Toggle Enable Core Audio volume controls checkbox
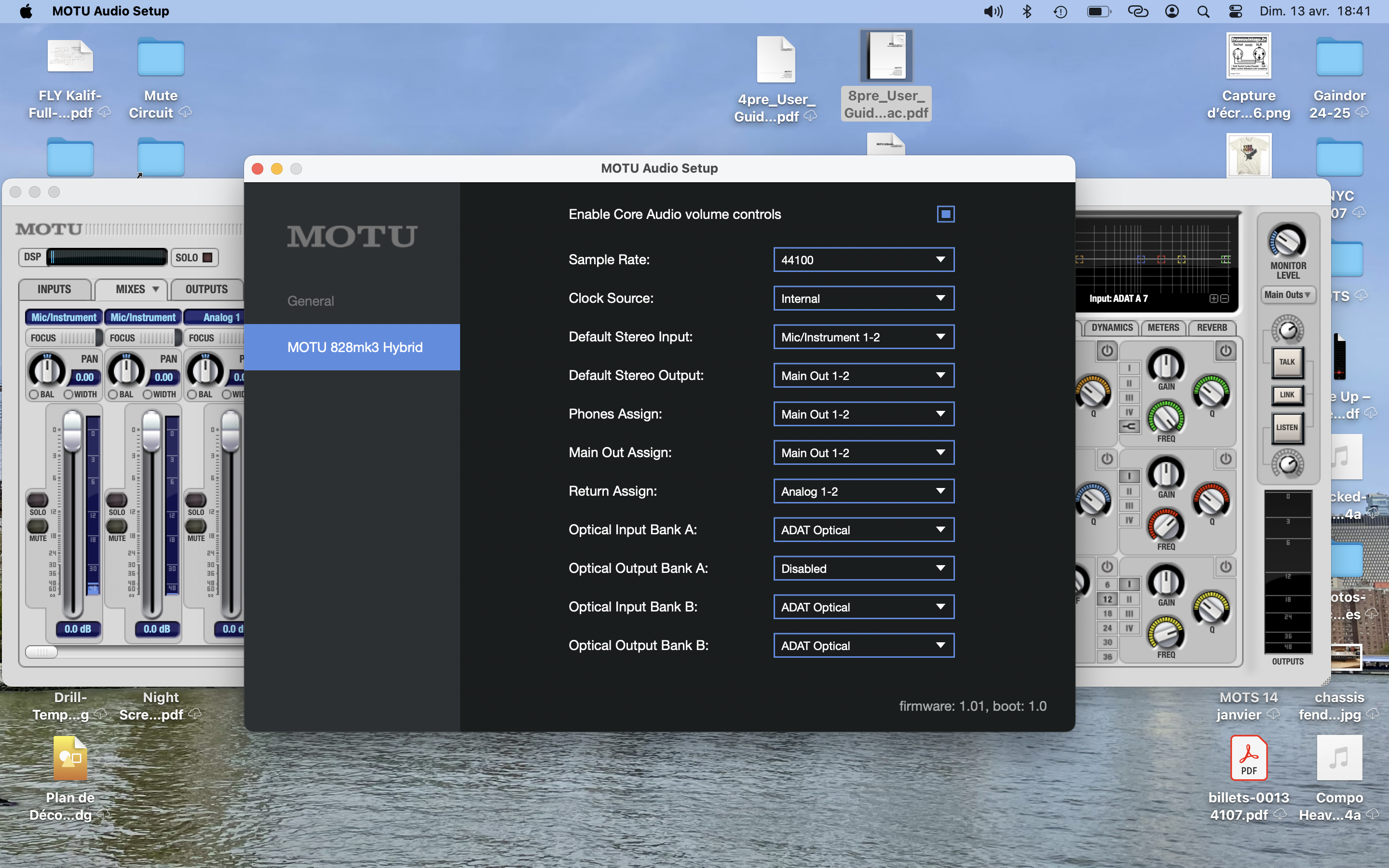This screenshot has width=1389, height=868. (945, 214)
